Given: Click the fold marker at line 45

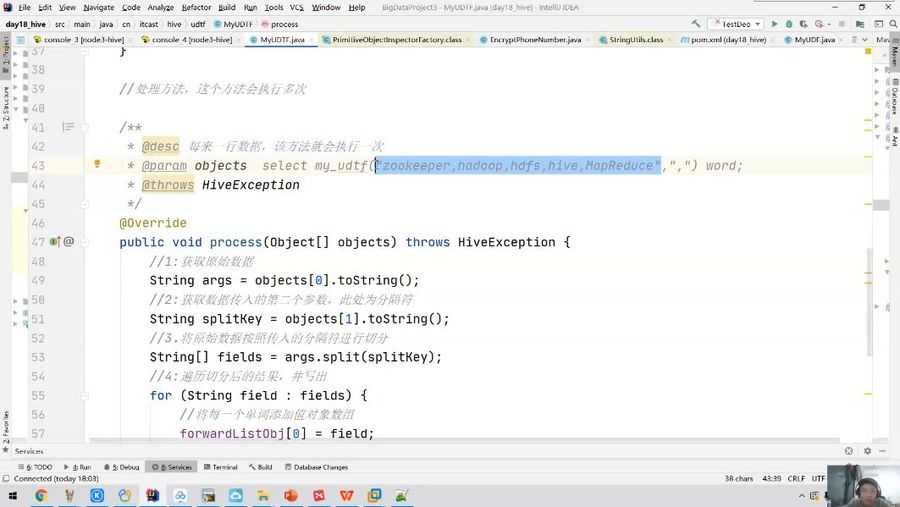Looking at the screenshot, I should (84, 204).
